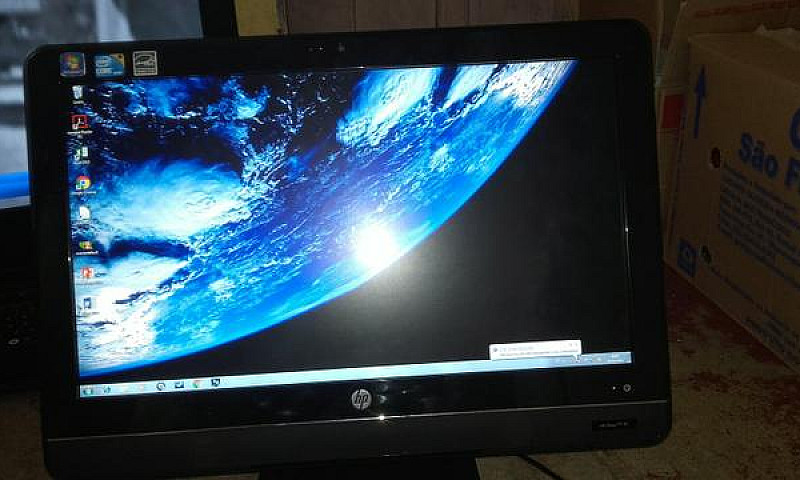The width and height of the screenshot is (800, 480).
Task: Open the Recycle Bin desktop icon
Action: 78,94
